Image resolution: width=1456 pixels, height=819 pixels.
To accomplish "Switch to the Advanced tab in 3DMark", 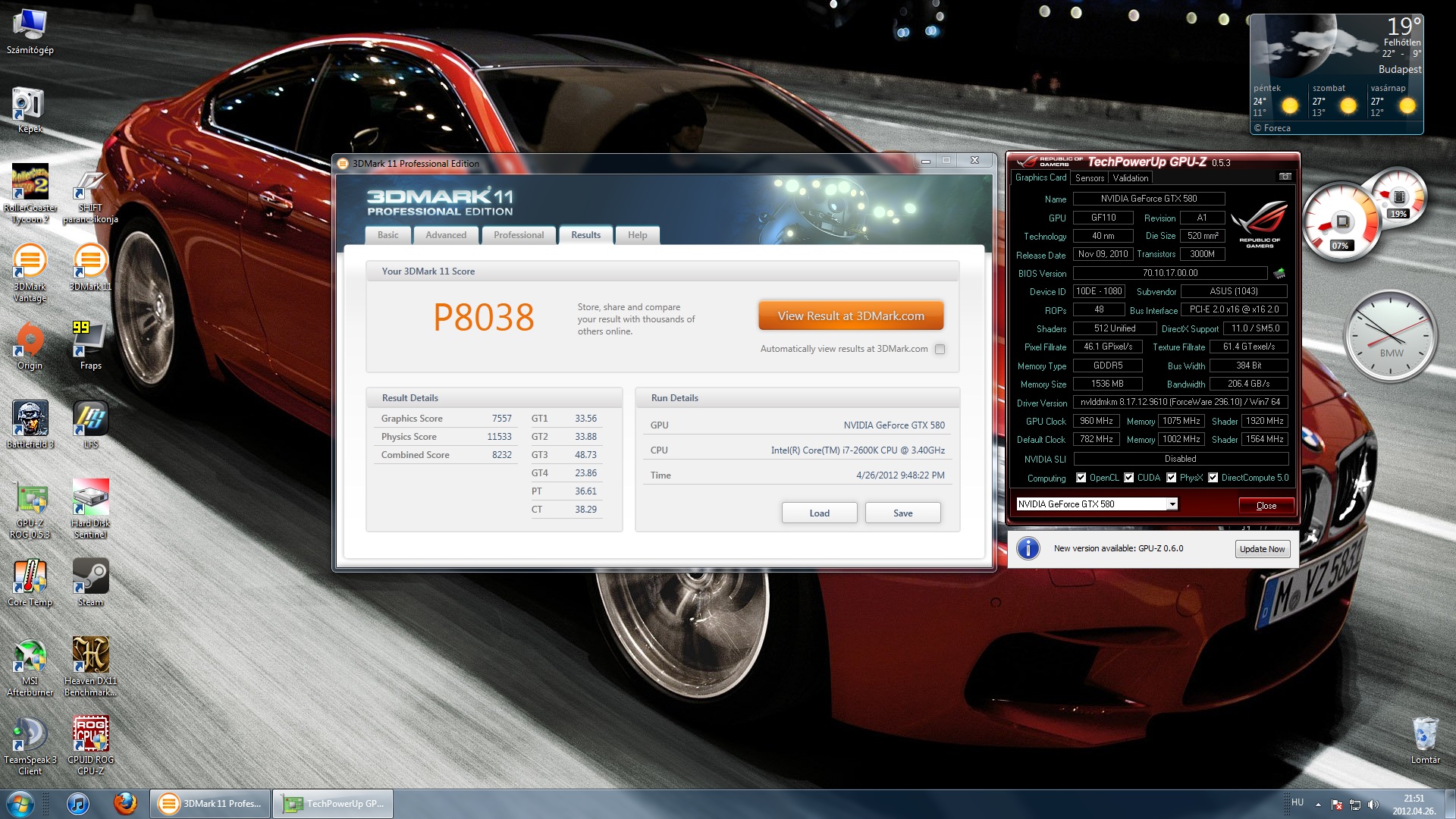I will tap(446, 235).
